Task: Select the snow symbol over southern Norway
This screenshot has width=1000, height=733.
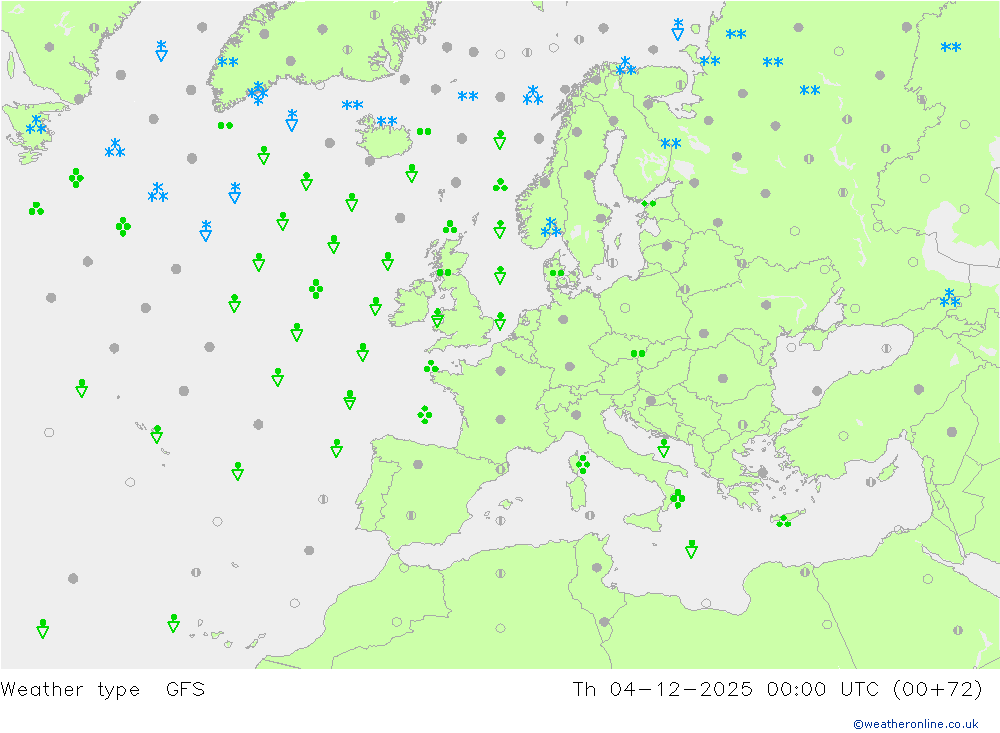Action: point(551,226)
